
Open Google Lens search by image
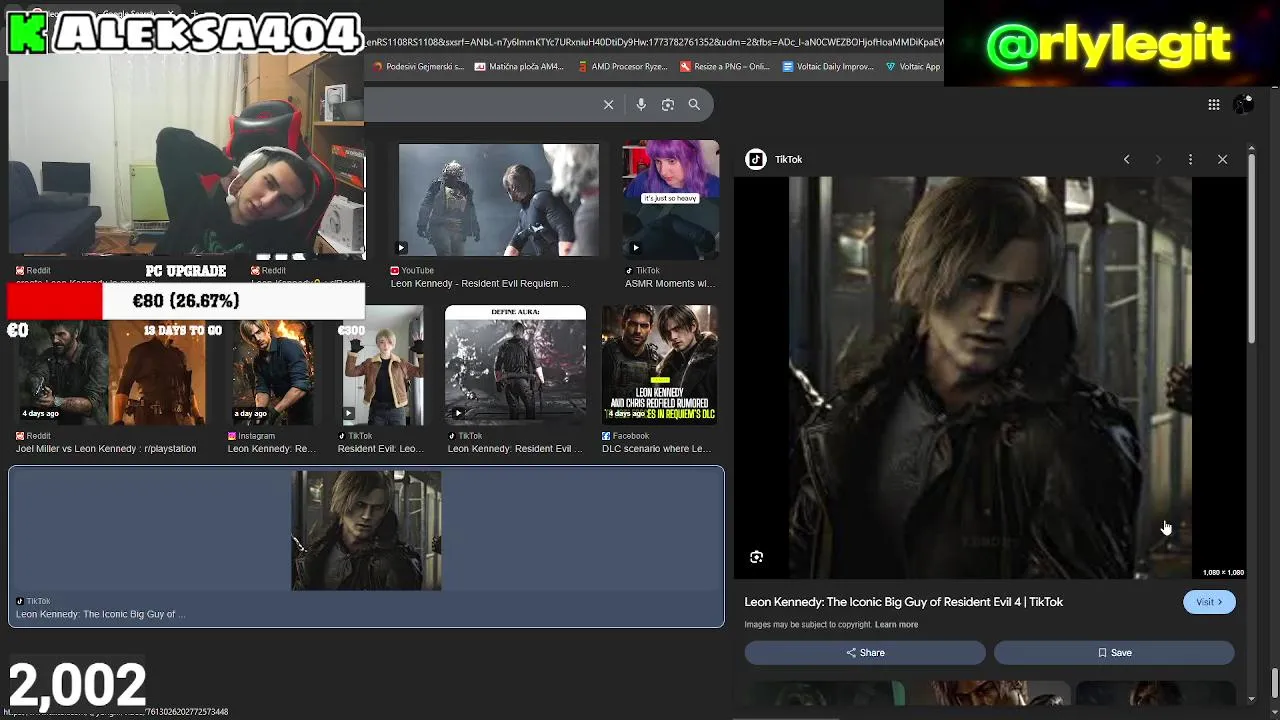(x=667, y=104)
